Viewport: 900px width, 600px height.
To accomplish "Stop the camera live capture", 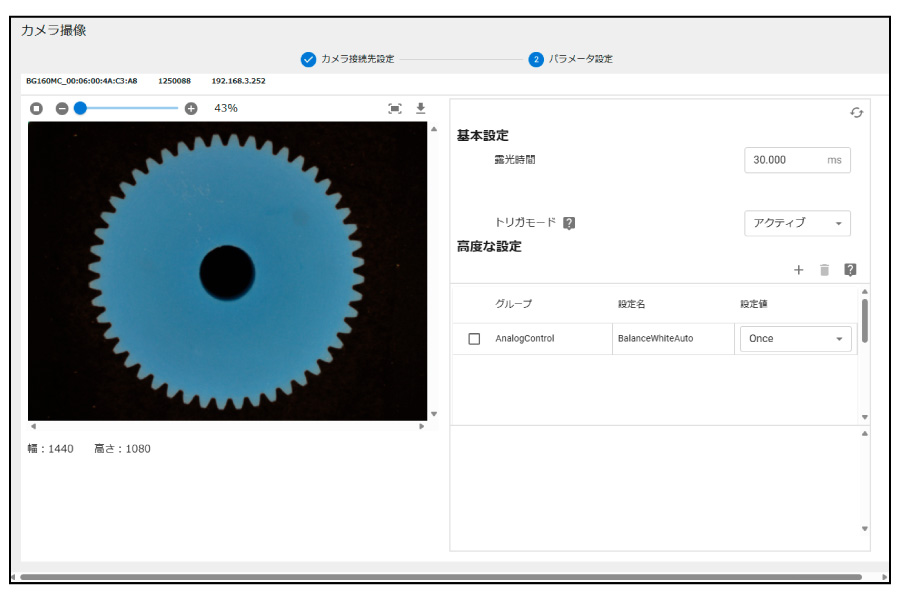I will coord(36,108).
